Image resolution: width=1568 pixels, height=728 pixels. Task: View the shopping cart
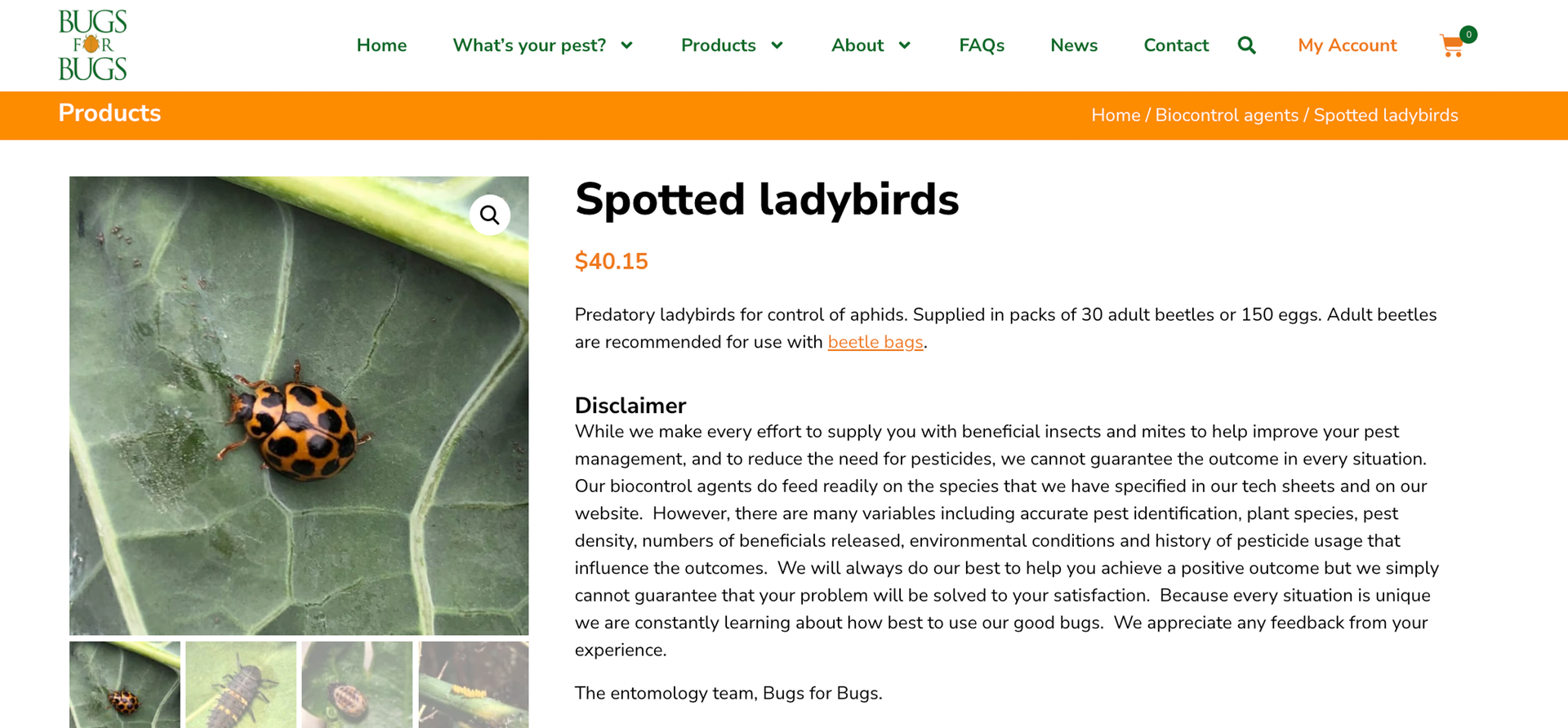pos(1452,47)
